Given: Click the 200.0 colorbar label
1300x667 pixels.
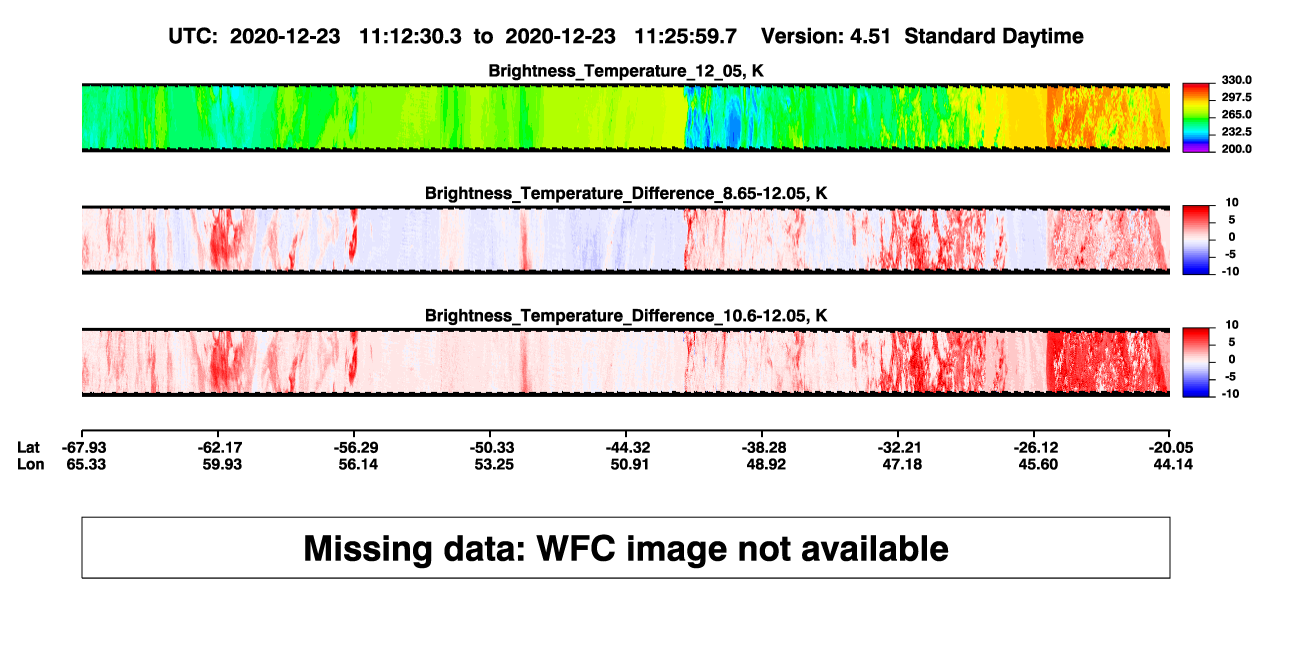Looking at the screenshot, I should coord(1239,148).
